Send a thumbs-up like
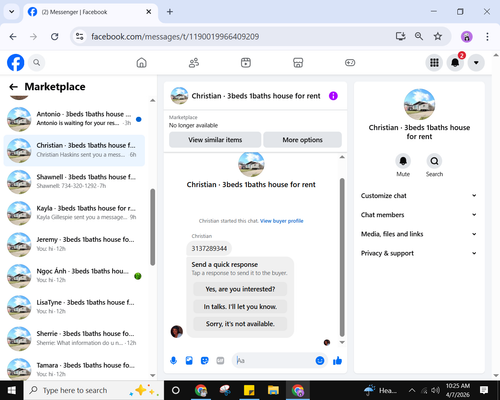The image size is (500, 400). 337,361
